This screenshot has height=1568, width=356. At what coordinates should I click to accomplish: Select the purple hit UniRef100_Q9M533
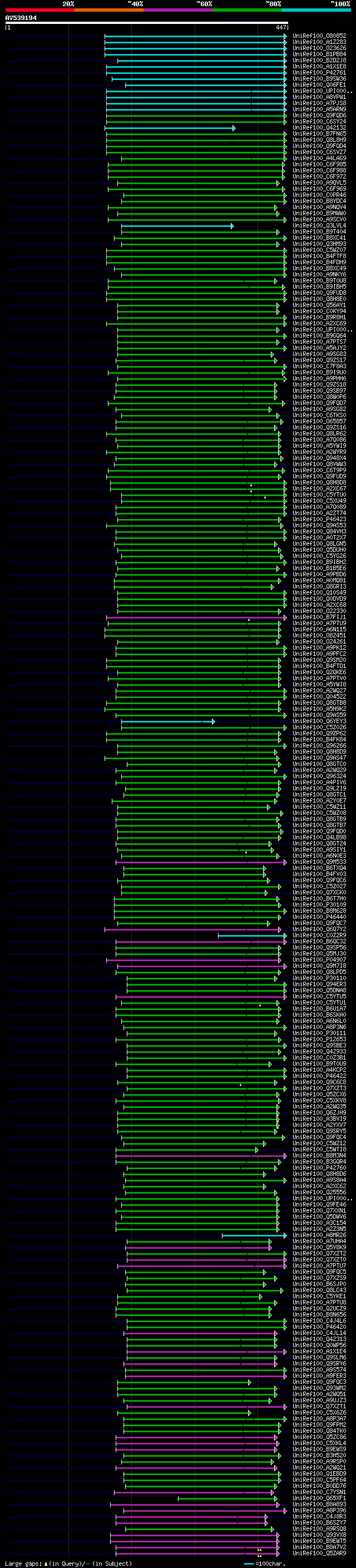click(x=319, y=862)
